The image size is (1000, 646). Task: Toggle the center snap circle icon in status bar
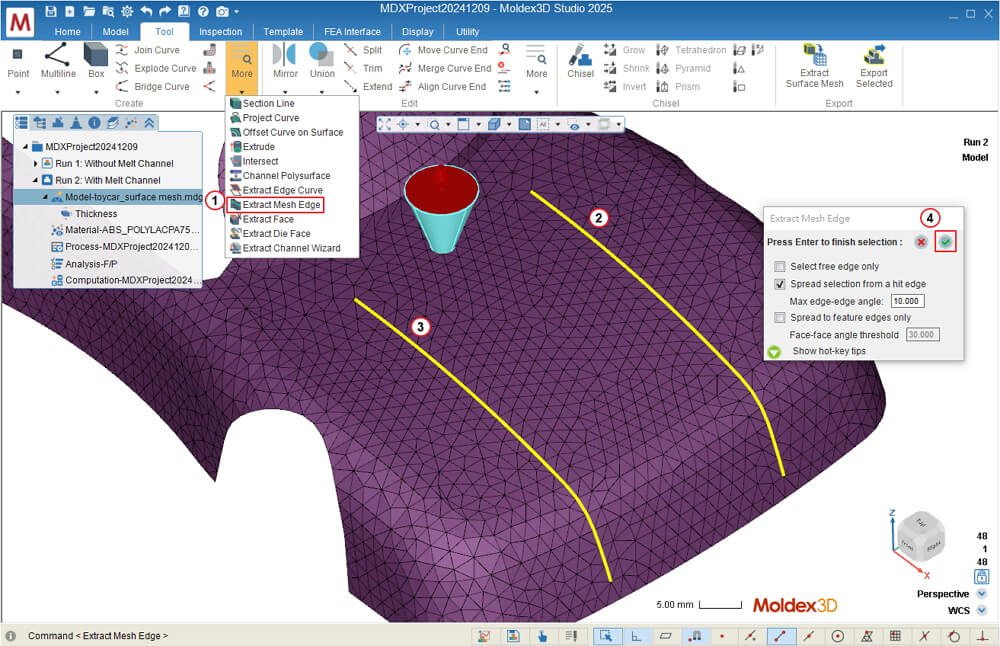pyautogui.click(x=838, y=636)
